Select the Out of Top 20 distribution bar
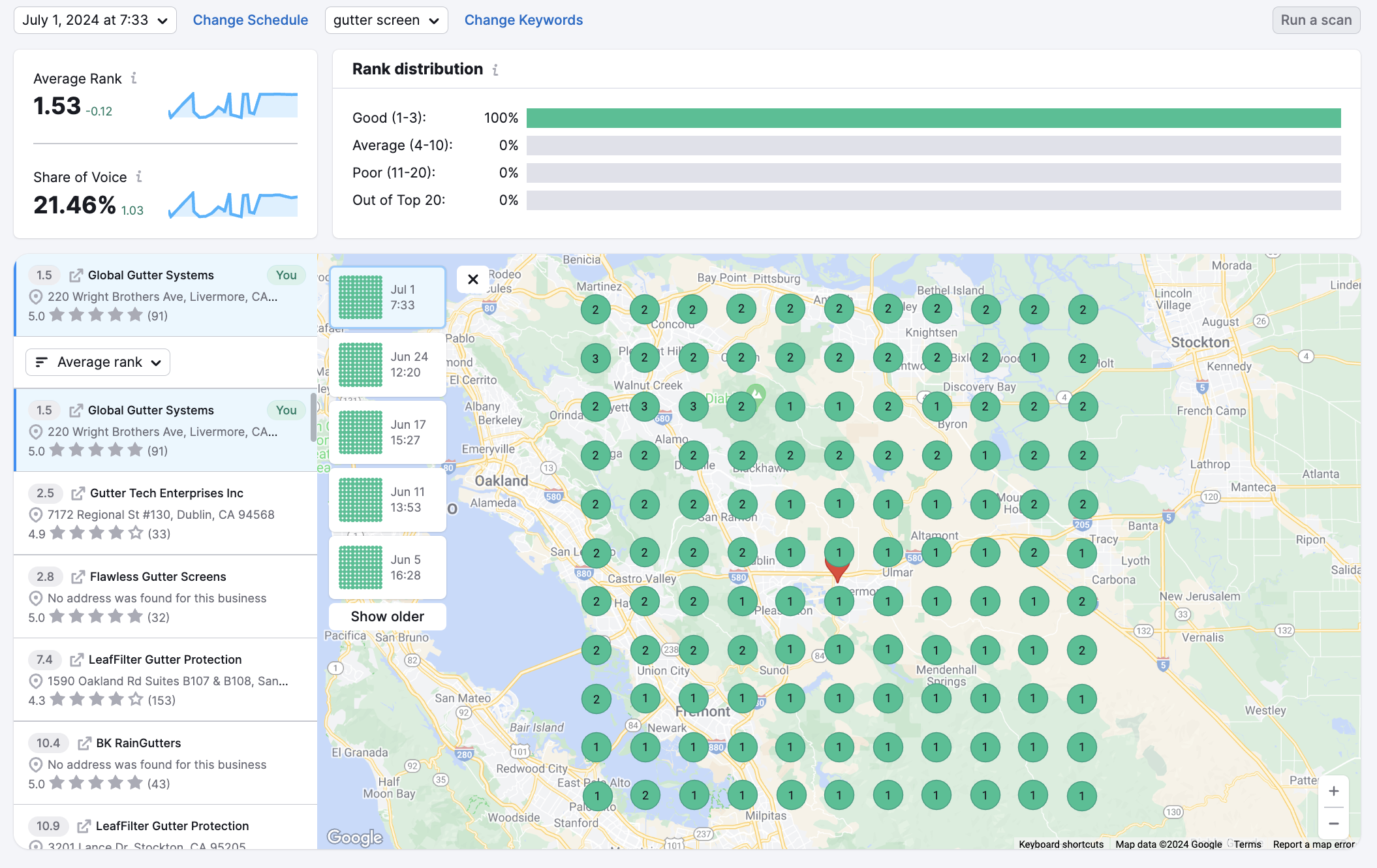The width and height of the screenshot is (1377, 868). [933, 200]
